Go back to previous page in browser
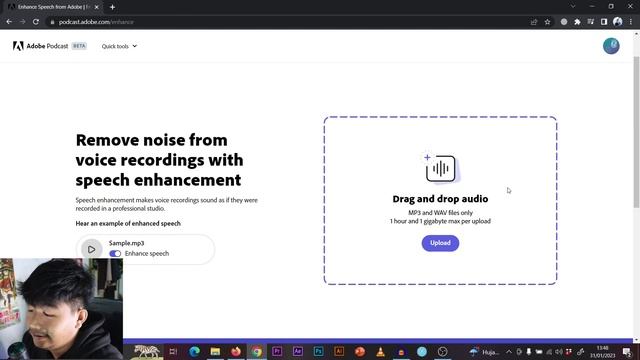The height and width of the screenshot is (360, 640). point(9,22)
